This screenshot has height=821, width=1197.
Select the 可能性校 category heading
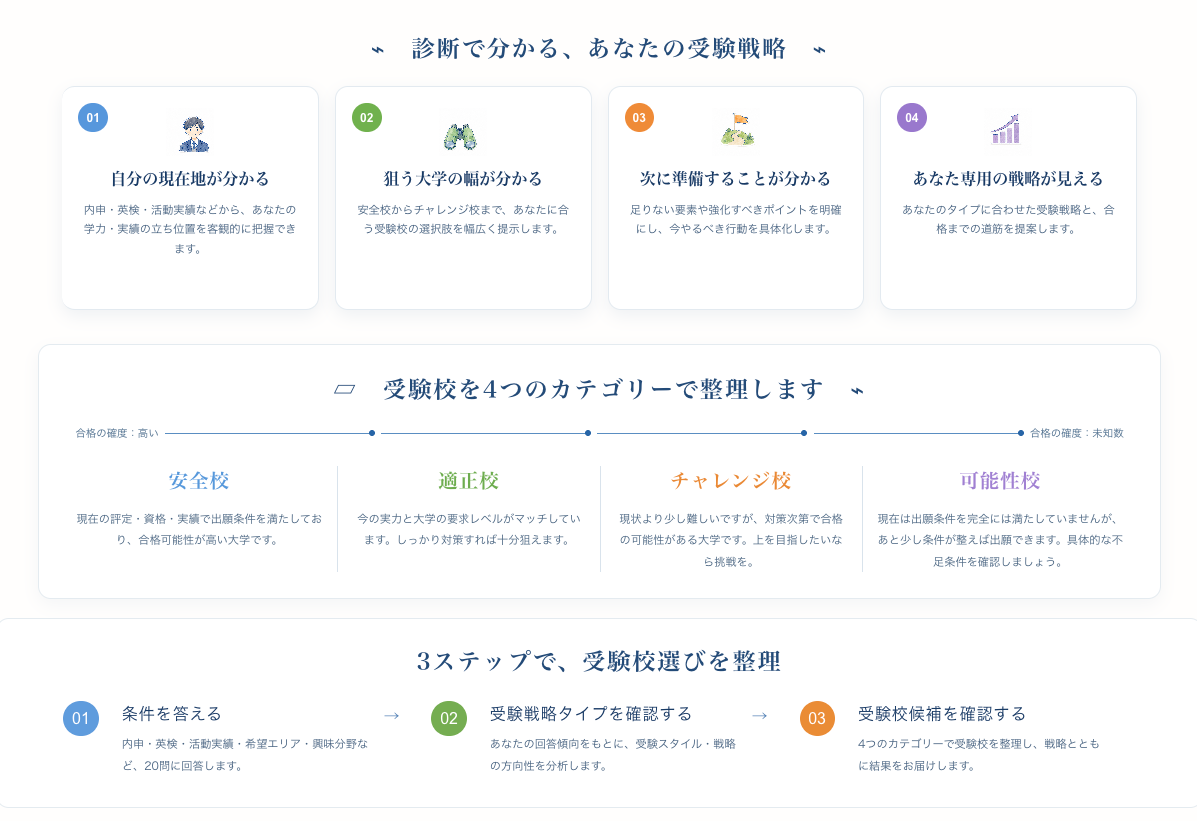pyautogui.click(x=1000, y=480)
